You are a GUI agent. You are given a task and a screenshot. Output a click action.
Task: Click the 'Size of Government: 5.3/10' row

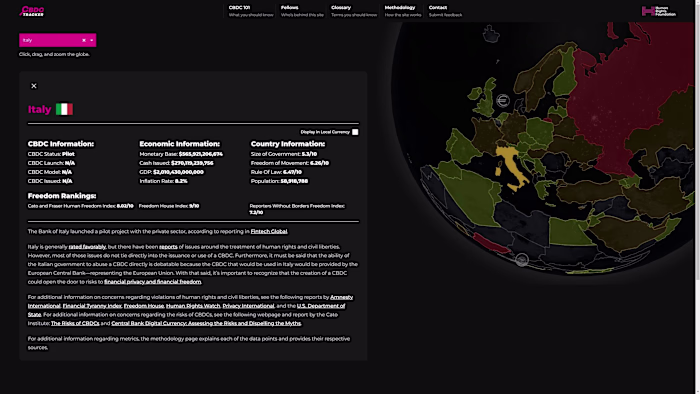[x=284, y=154]
